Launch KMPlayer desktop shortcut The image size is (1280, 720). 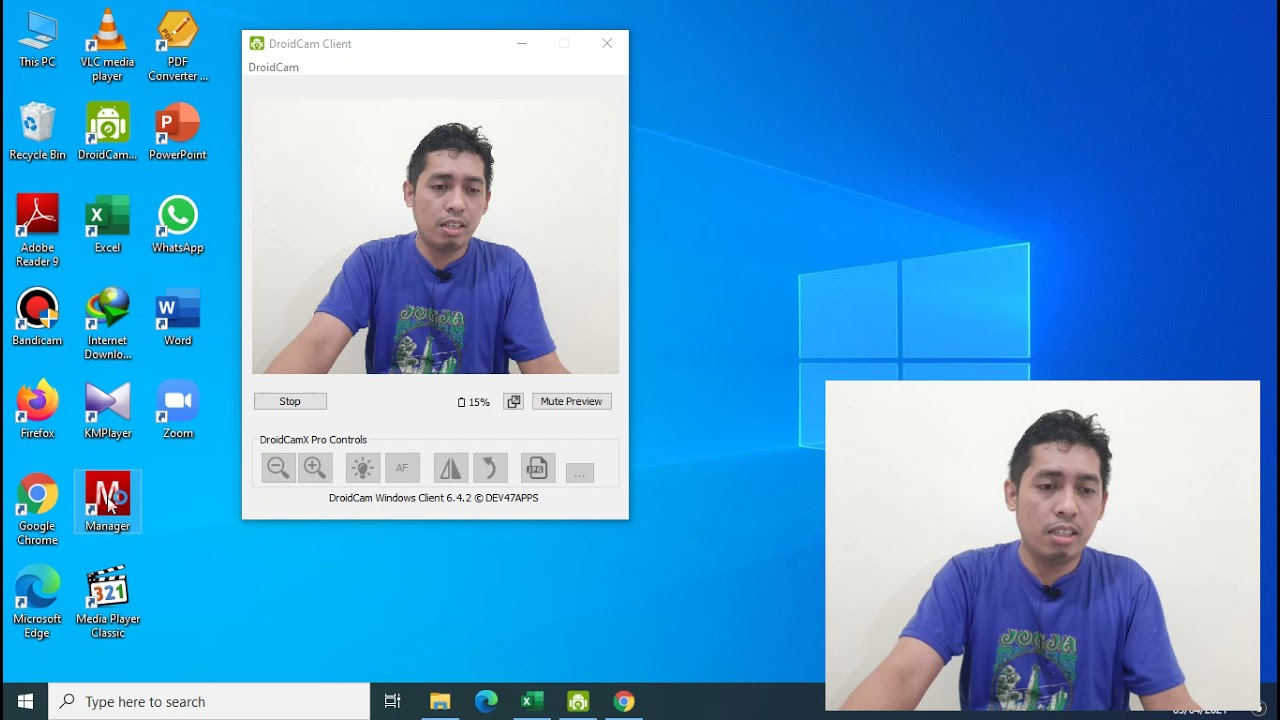[107, 410]
